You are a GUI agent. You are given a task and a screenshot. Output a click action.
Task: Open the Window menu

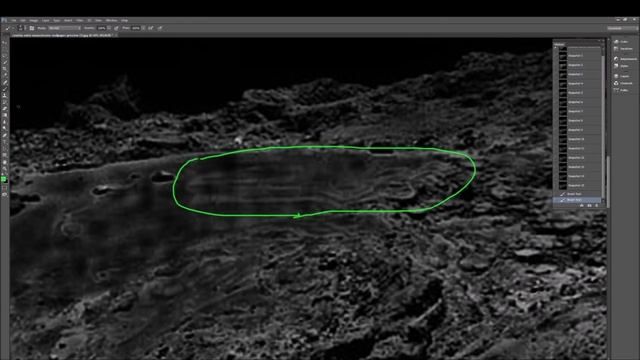tap(111, 20)
